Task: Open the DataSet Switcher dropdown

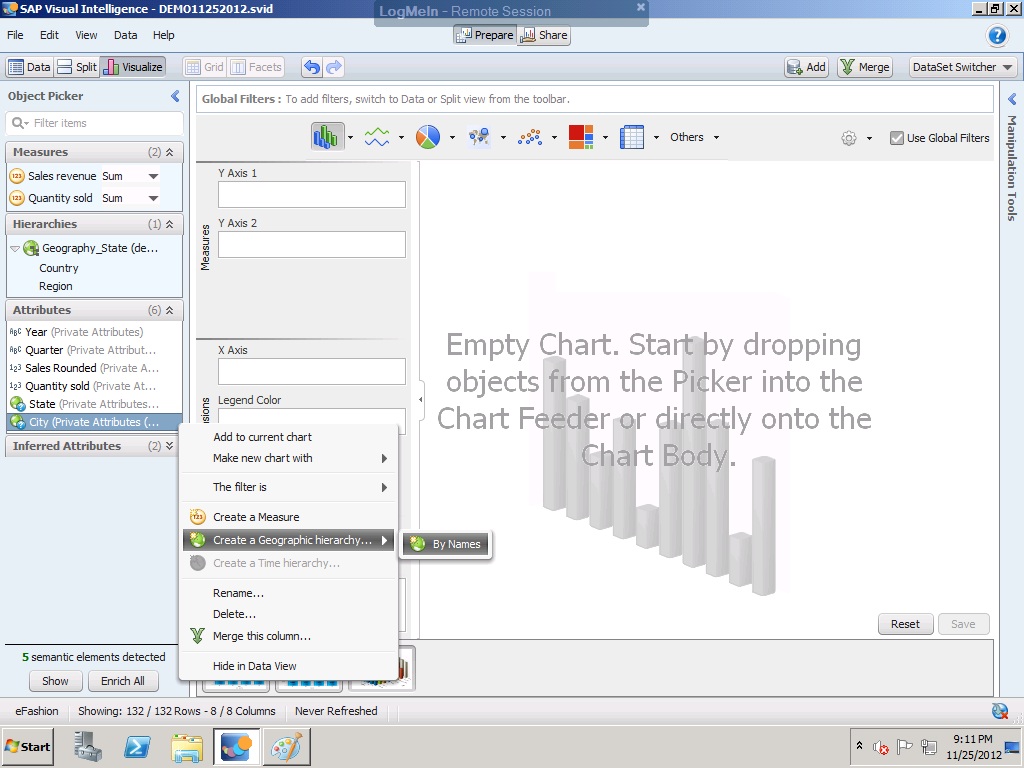Action: 963,67
